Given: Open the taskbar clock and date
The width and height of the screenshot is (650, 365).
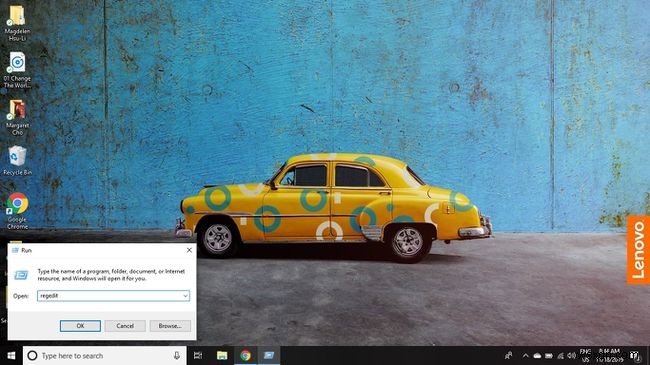Looking at the screenshot, I should [609, 355].
